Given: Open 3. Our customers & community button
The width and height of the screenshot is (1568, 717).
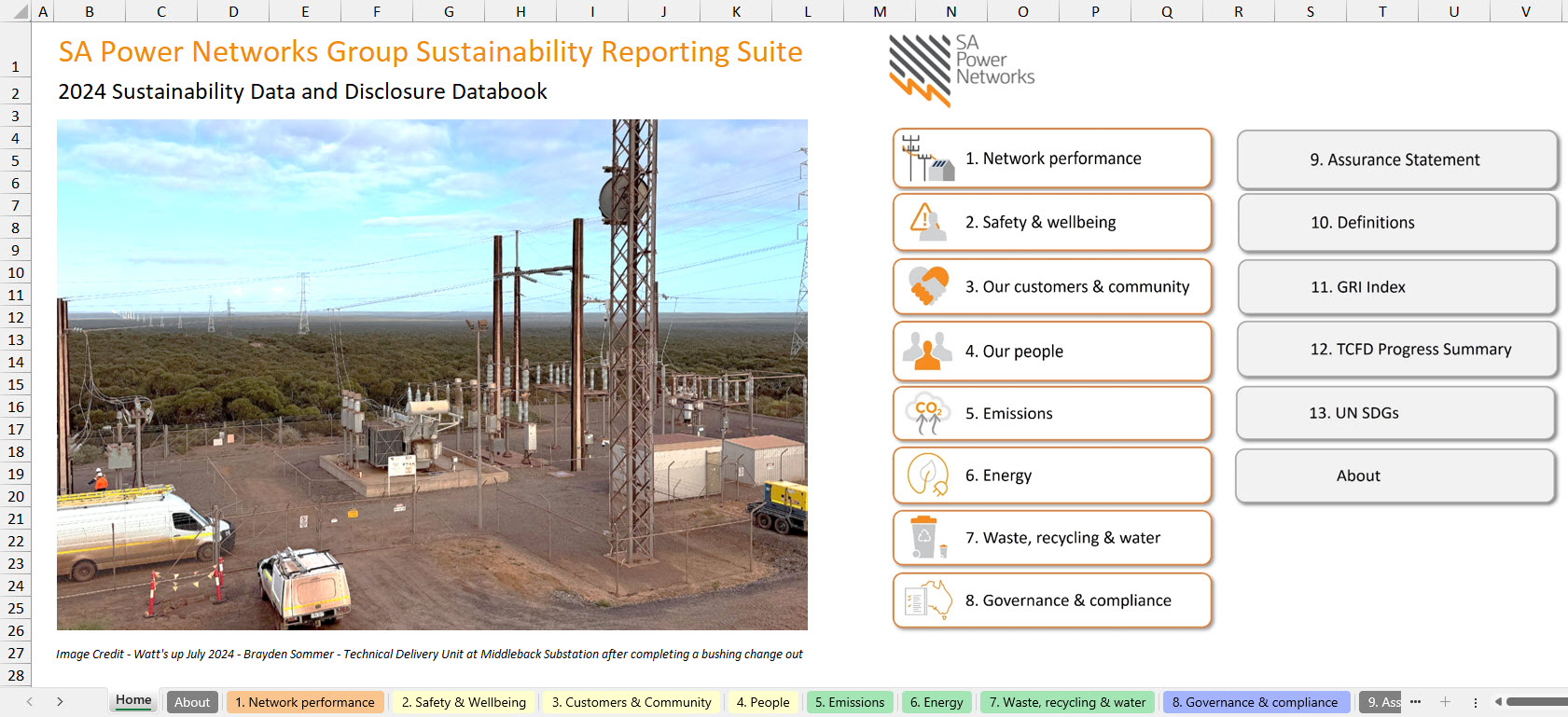Looking at the screenshot, I should pyautogui.click(x=1052, y=286).
